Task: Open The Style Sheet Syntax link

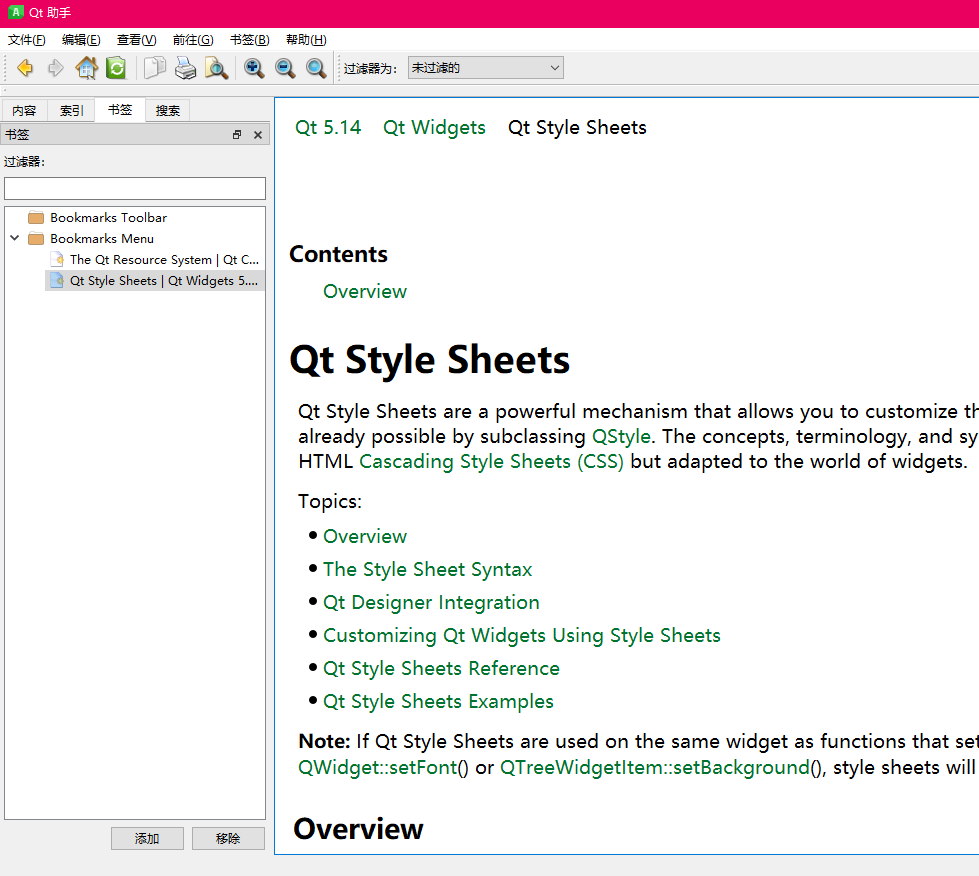Action: [x=427, y=569]
